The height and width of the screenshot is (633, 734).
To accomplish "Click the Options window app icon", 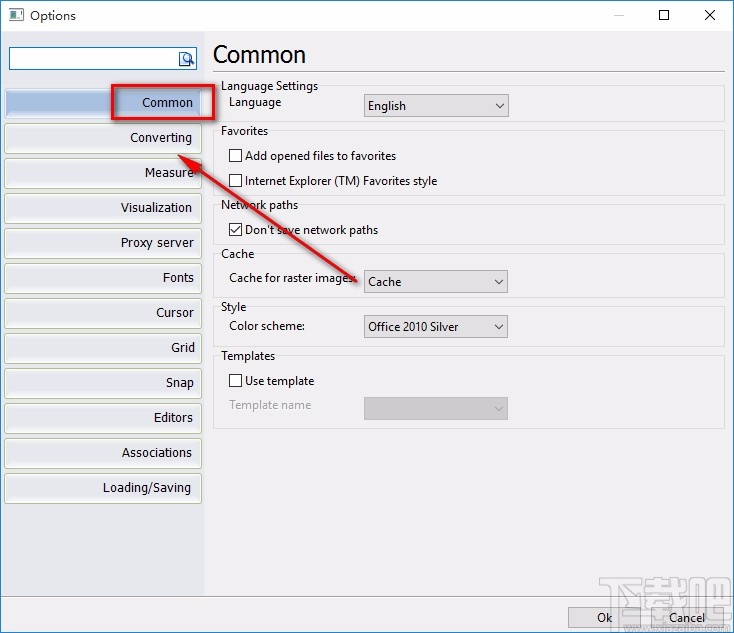I will click(16, 15).
